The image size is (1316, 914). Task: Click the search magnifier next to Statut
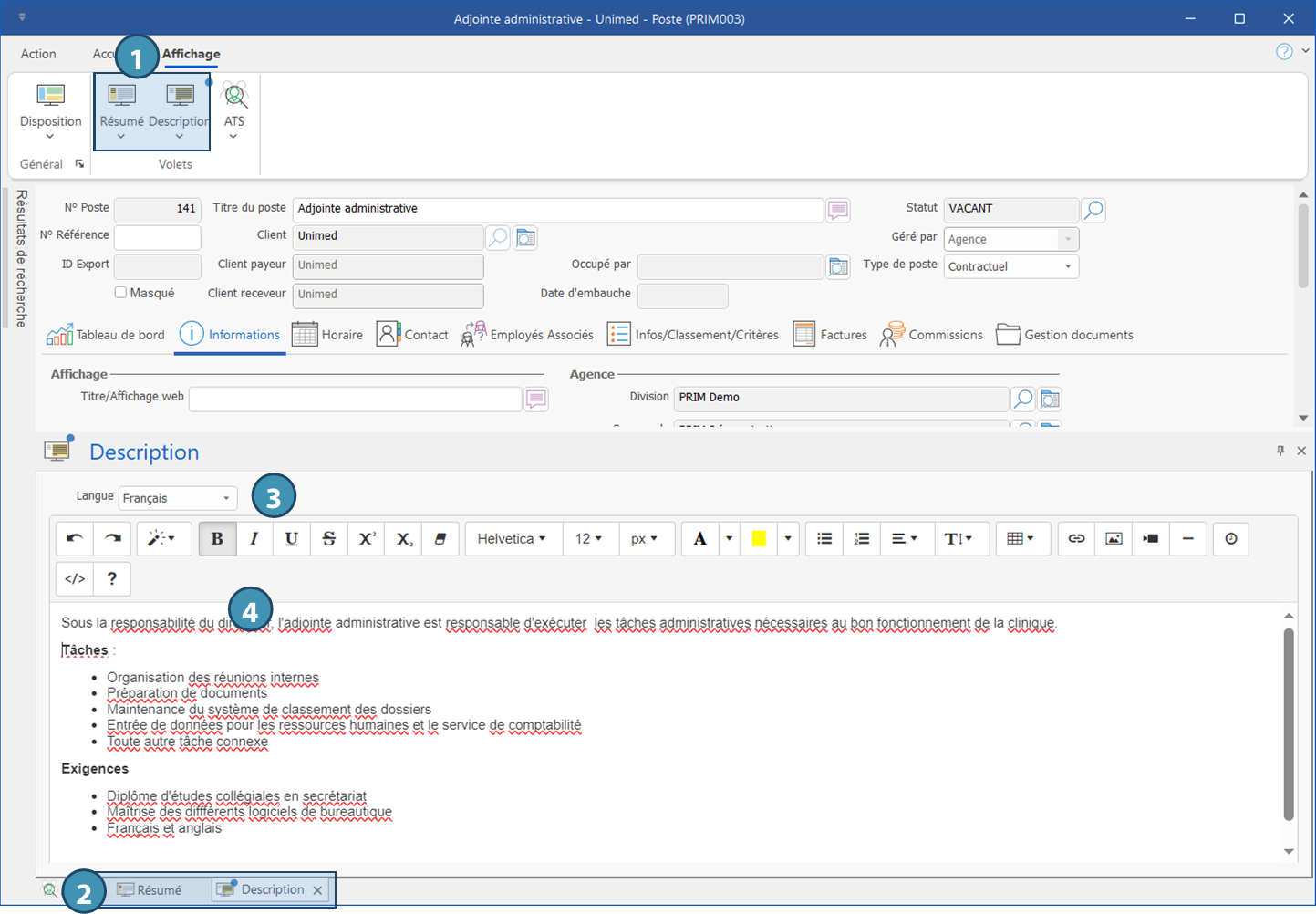[1093, 210]
